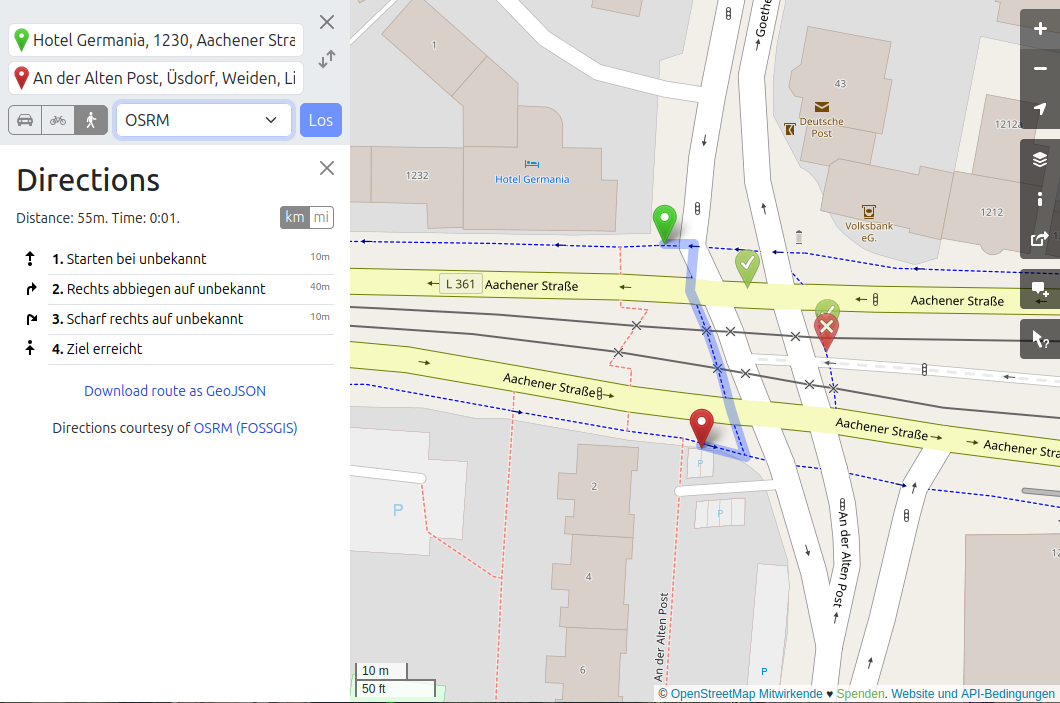Click the Hotel Germania bed icon
The width and height of the screenshot is (1060, 703).
(x=532, y=164)
